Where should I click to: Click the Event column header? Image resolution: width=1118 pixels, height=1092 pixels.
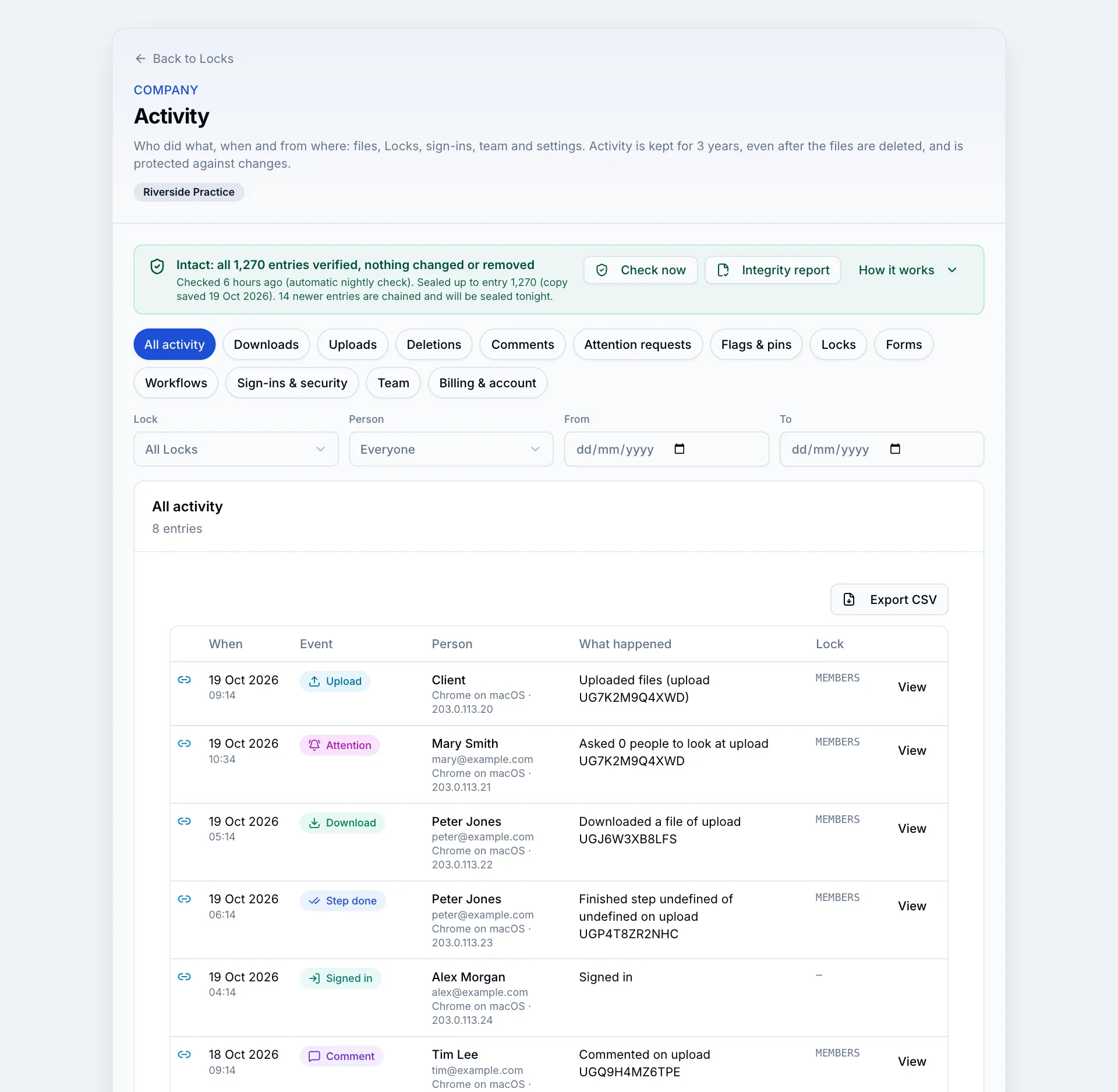[316, 644]
